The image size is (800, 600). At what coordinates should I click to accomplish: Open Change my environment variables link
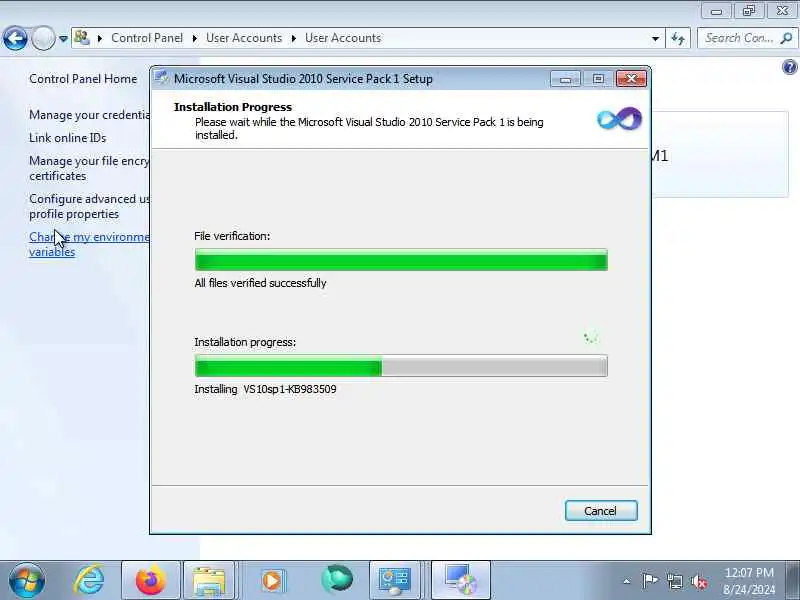[89, 244]
